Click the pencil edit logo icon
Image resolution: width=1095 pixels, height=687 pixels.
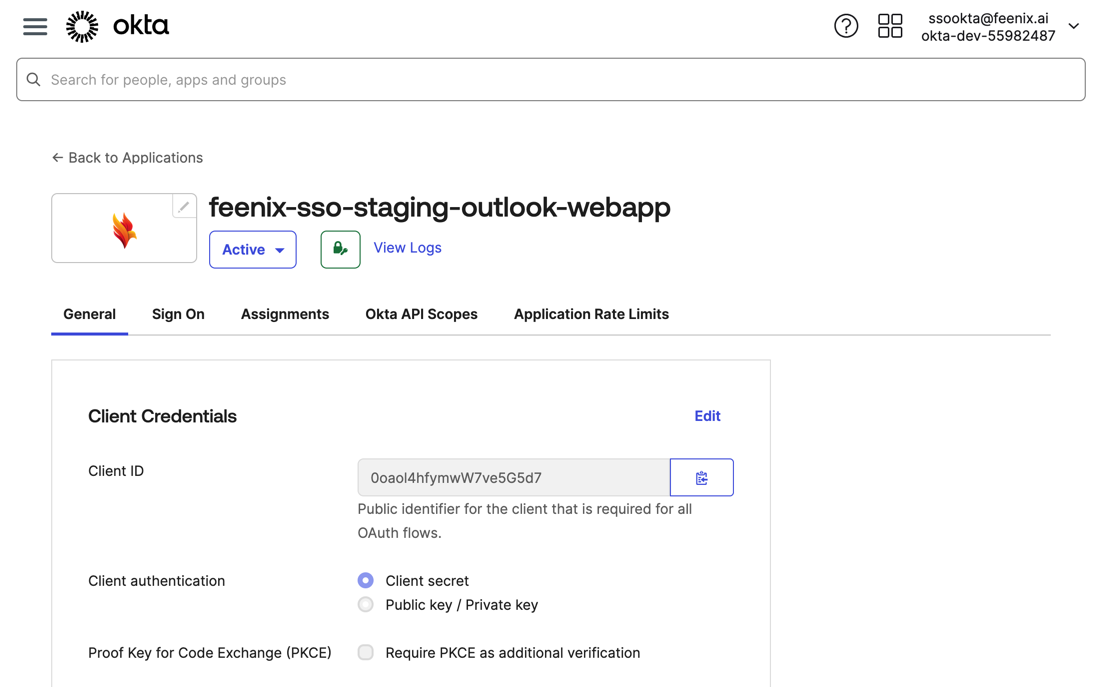pos(184,206)
